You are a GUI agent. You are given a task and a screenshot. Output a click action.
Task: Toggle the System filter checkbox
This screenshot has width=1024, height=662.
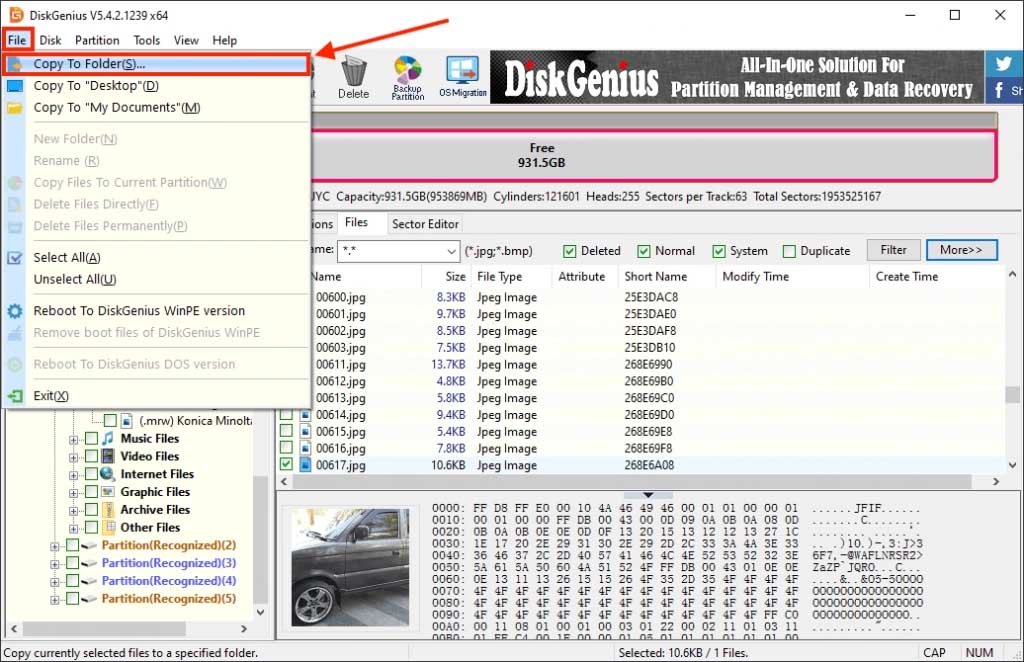(719, 251)
